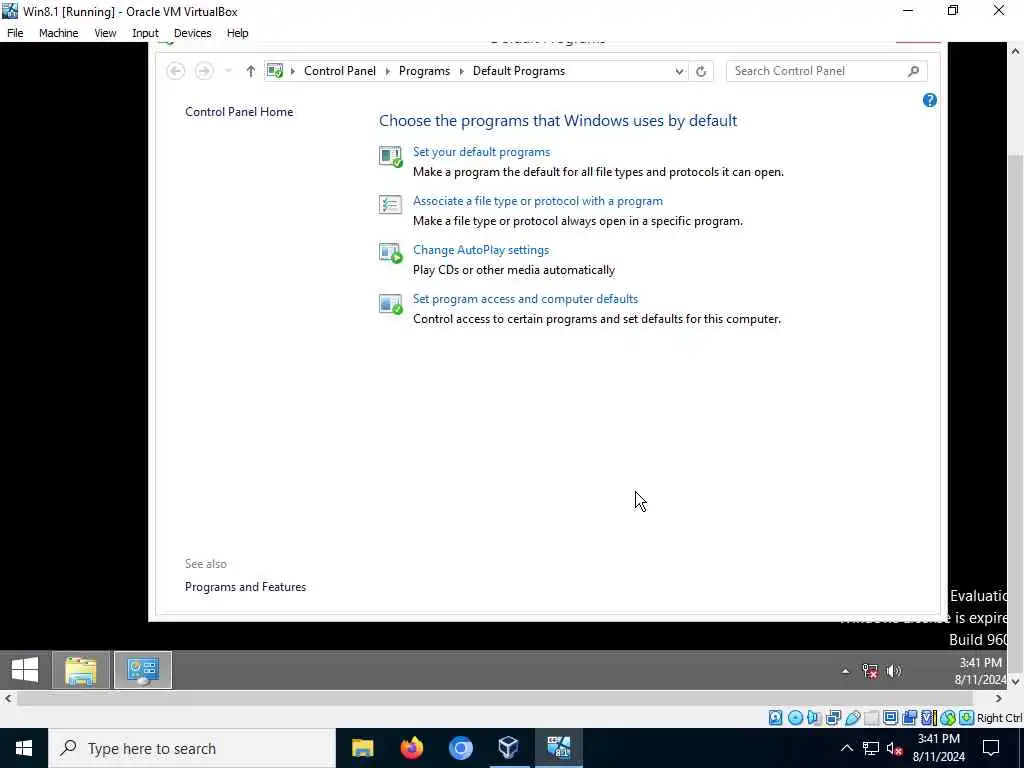
Task: Click VirtualBox network status icon
Action: coord(833,718)
